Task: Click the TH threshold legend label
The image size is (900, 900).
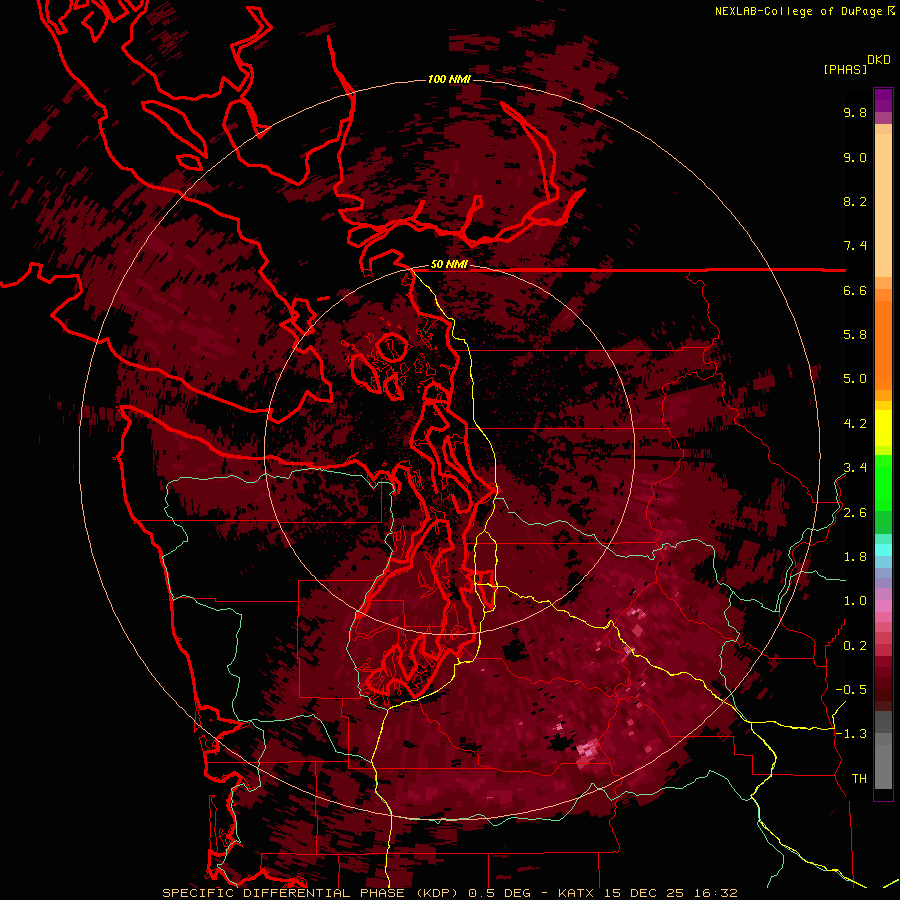Action: pos(859,779)
